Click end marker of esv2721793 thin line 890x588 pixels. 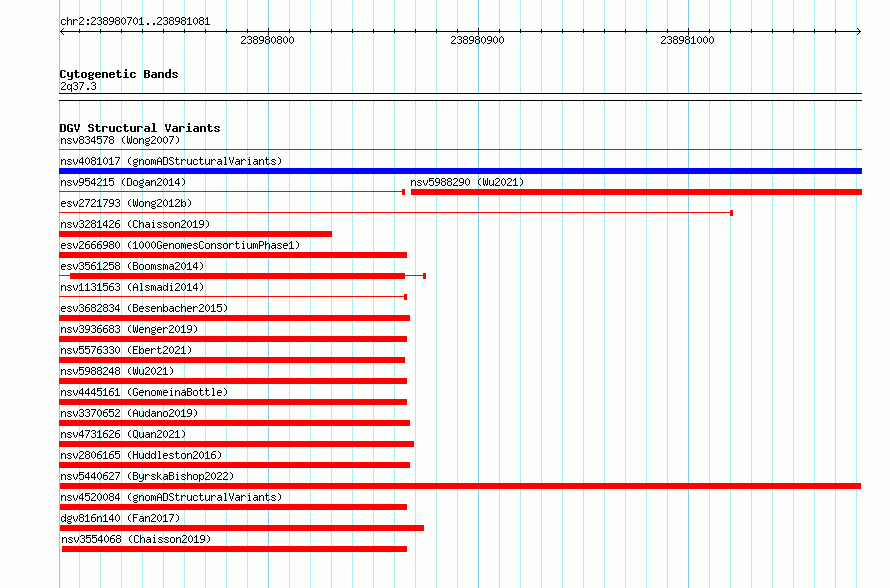tap(732, 213)
